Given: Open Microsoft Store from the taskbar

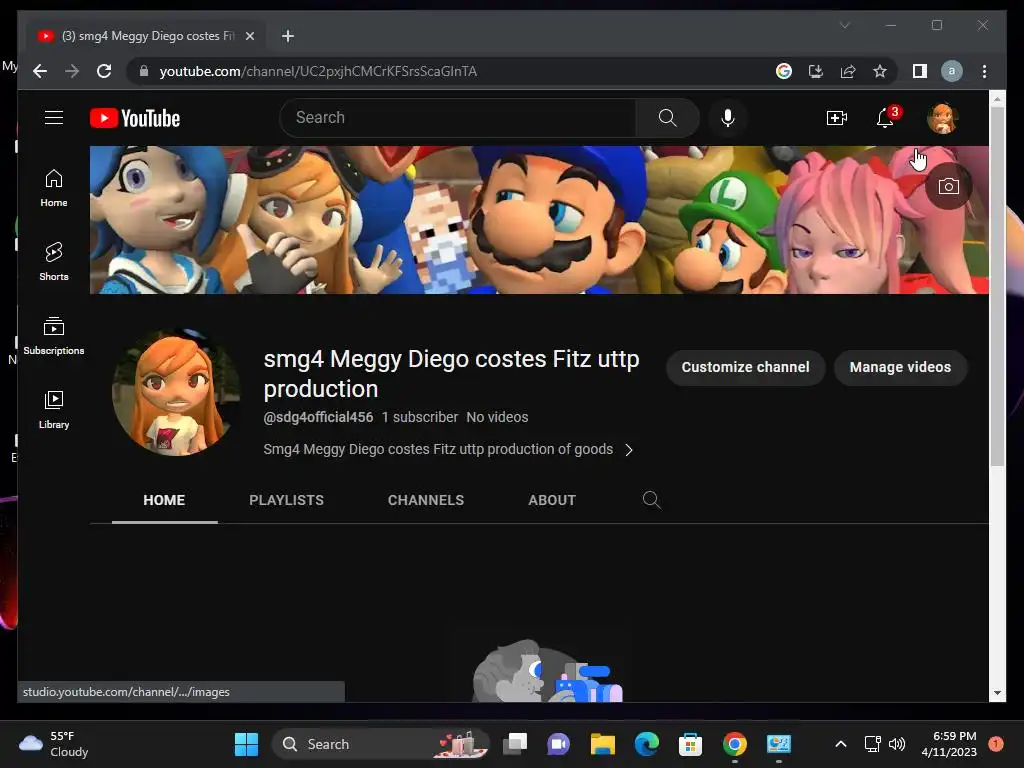Looking at the screenshot, I should coord(690,744).
